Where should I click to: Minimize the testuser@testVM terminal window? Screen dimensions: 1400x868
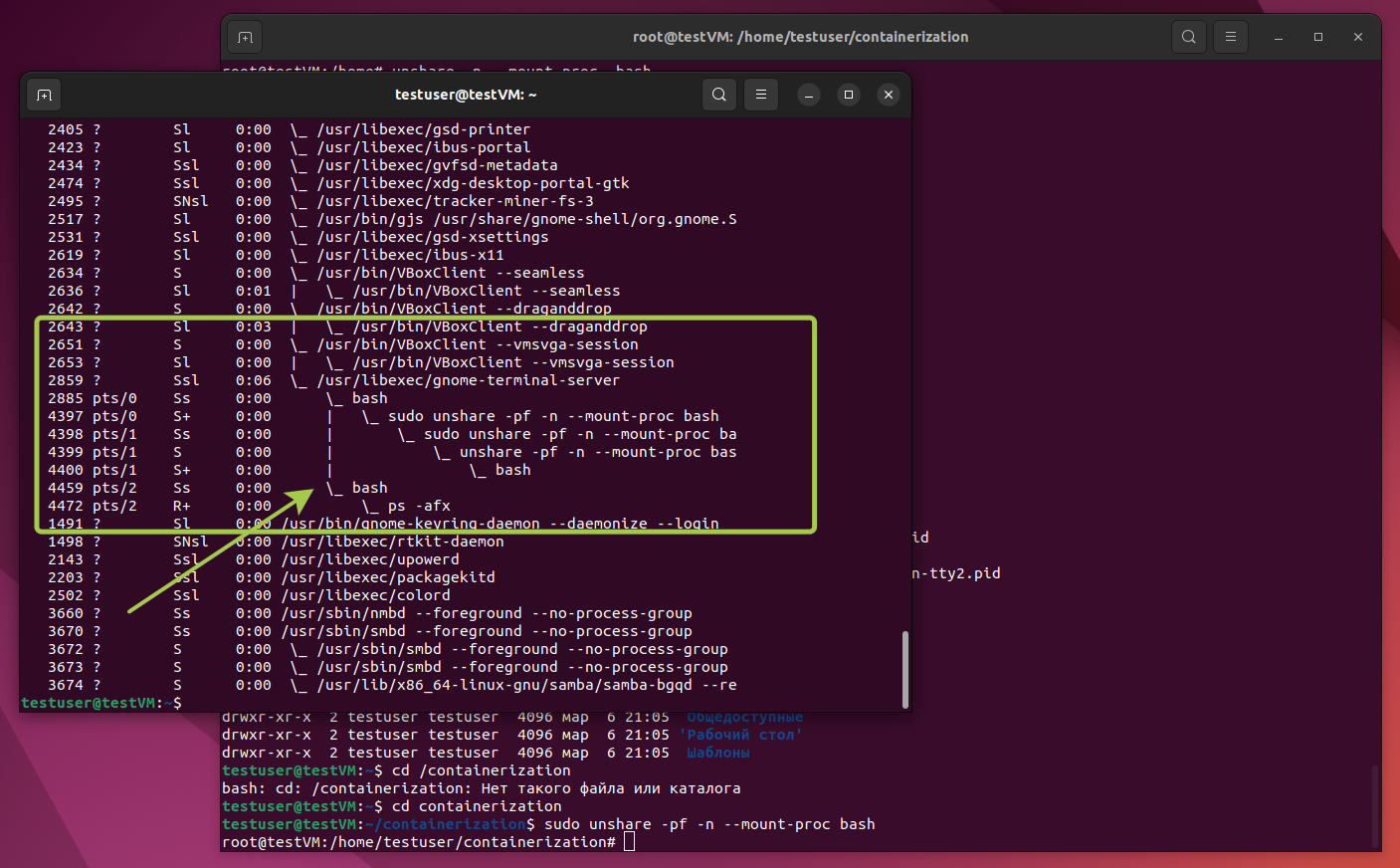pos(809,95)
